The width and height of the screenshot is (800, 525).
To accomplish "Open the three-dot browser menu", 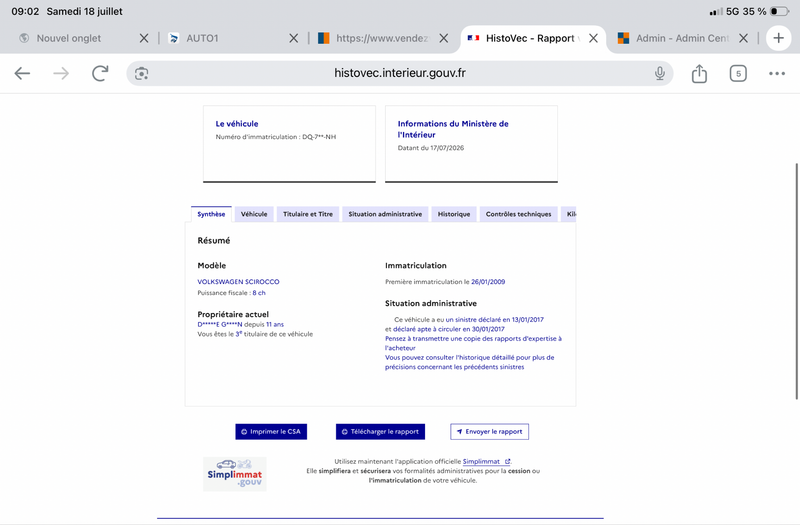I will (x=777, y=73).
